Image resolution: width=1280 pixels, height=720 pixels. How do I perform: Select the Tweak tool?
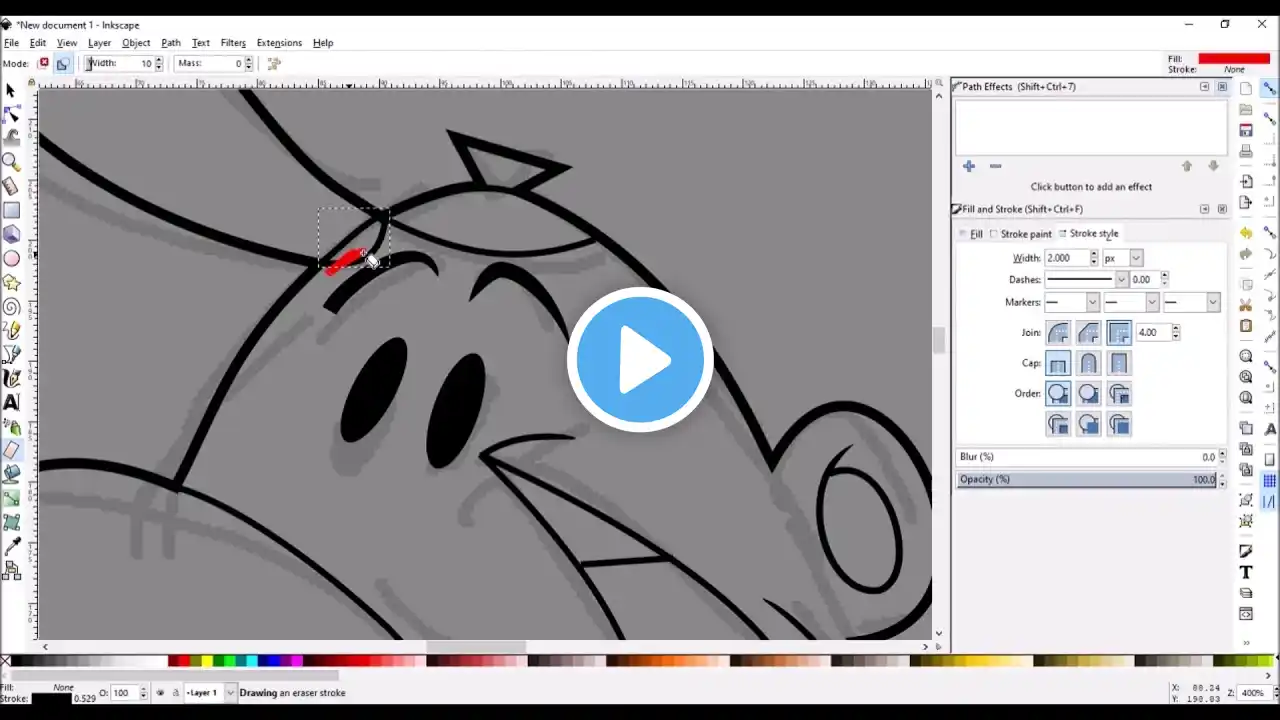[11, 138]
